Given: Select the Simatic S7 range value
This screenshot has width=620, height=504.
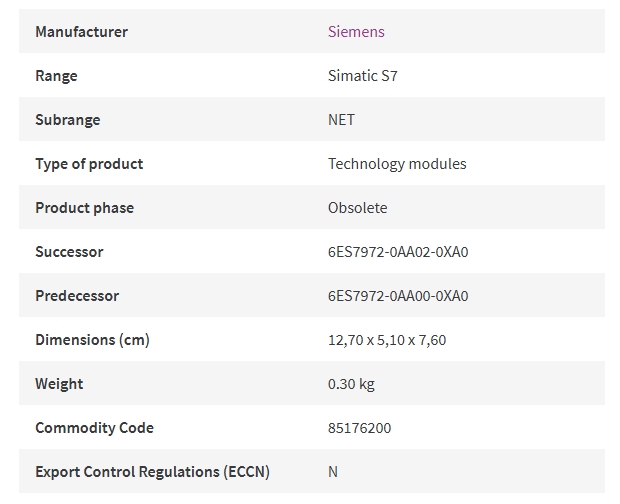Looking at the screenshot, I should click(x=363, y=76).
